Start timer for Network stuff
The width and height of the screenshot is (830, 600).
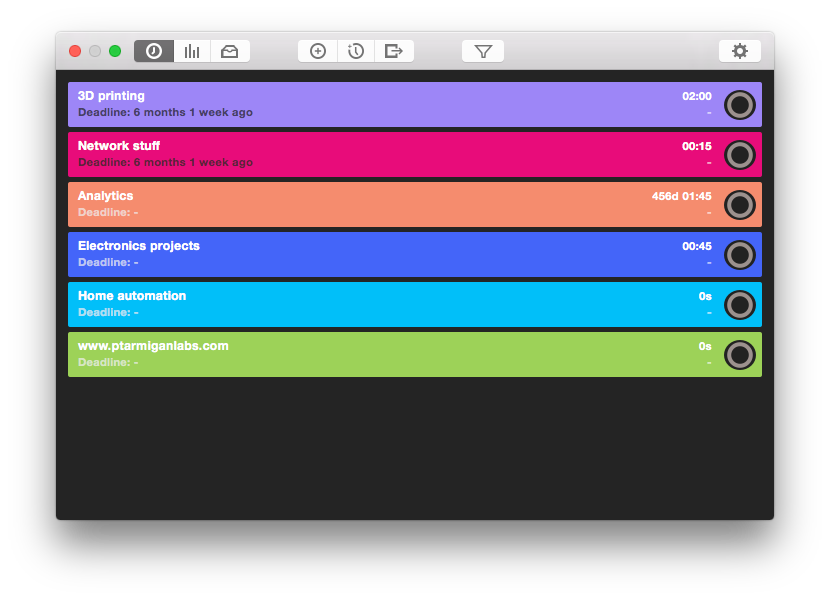tap(739, 155)
